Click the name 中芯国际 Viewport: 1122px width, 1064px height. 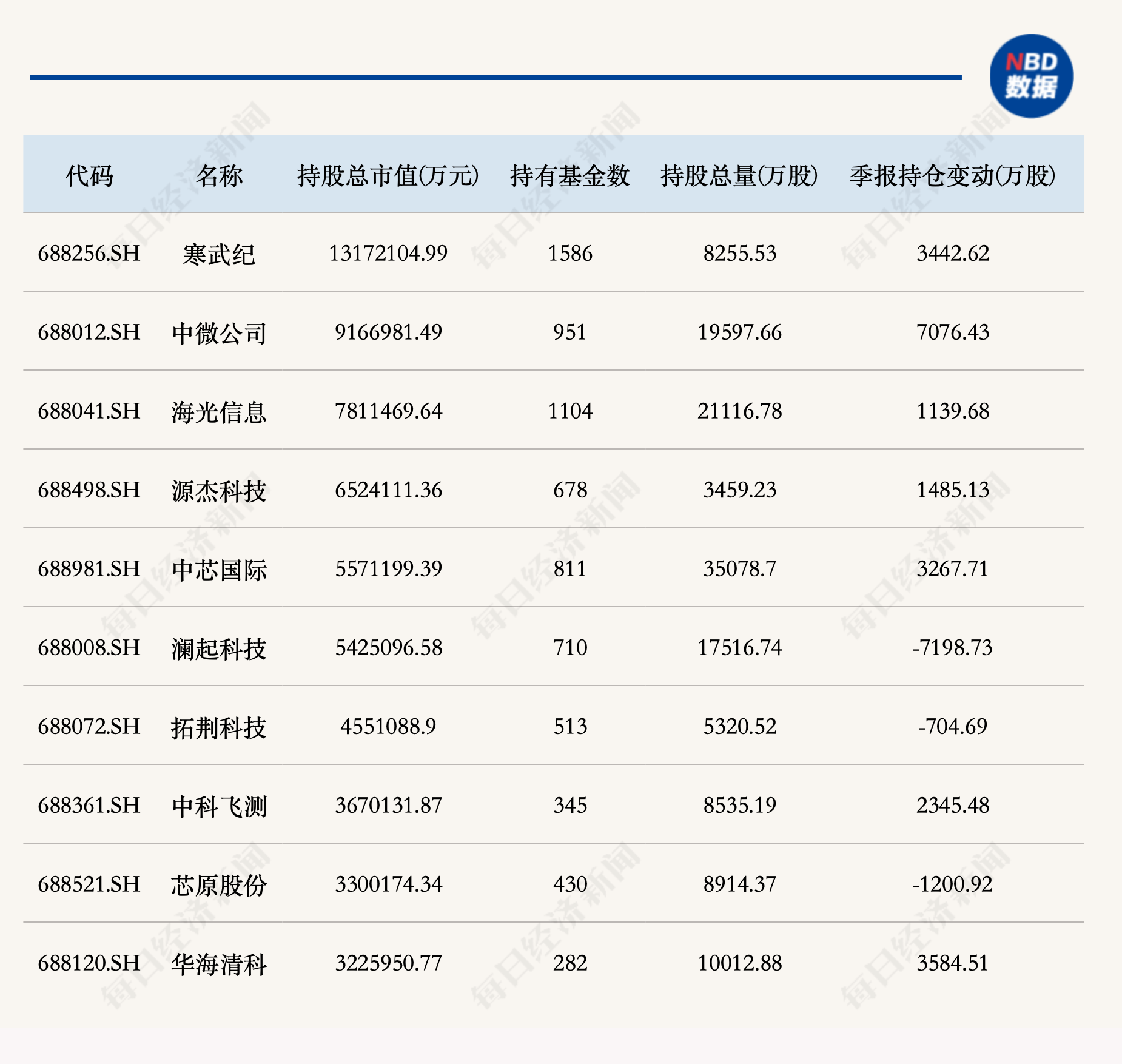[219, 570]
